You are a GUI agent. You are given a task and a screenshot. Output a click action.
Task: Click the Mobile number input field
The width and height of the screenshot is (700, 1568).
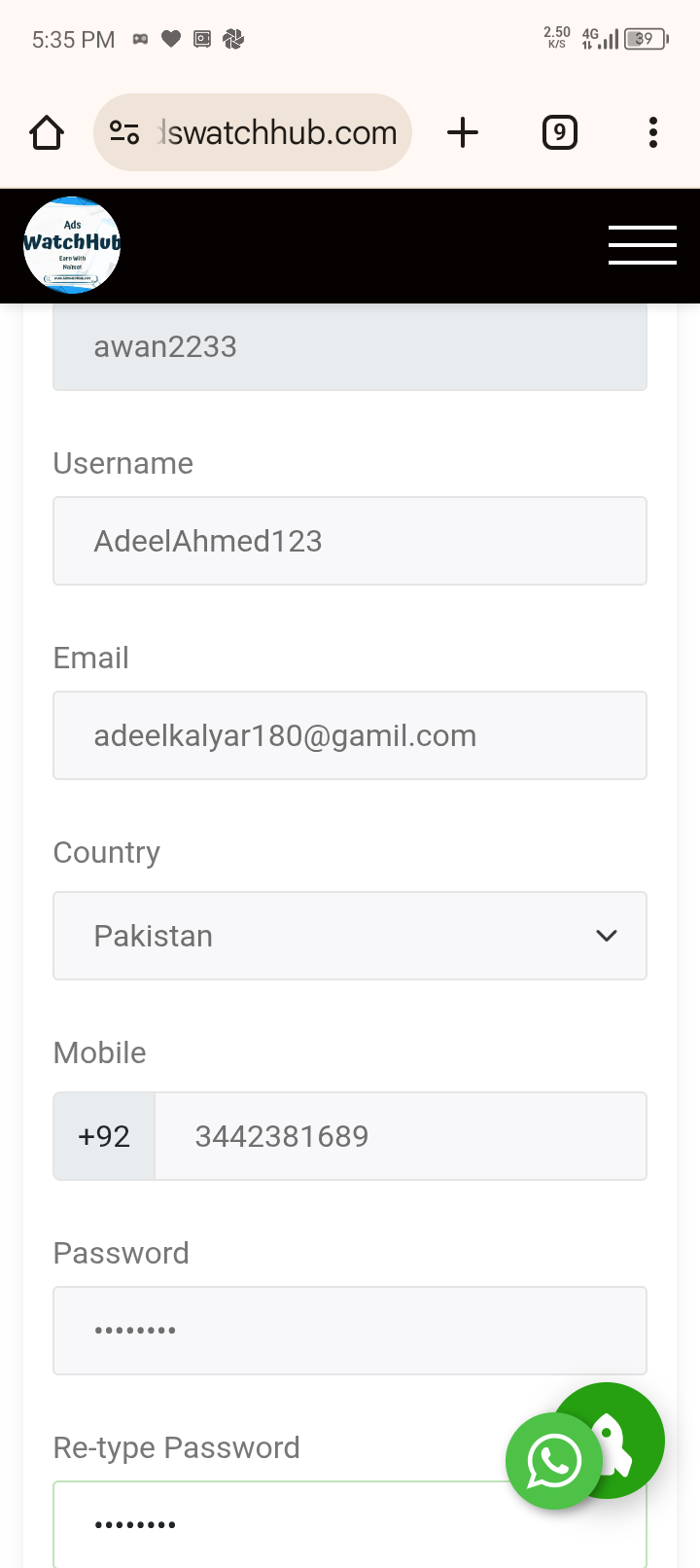click(401, 1136)
